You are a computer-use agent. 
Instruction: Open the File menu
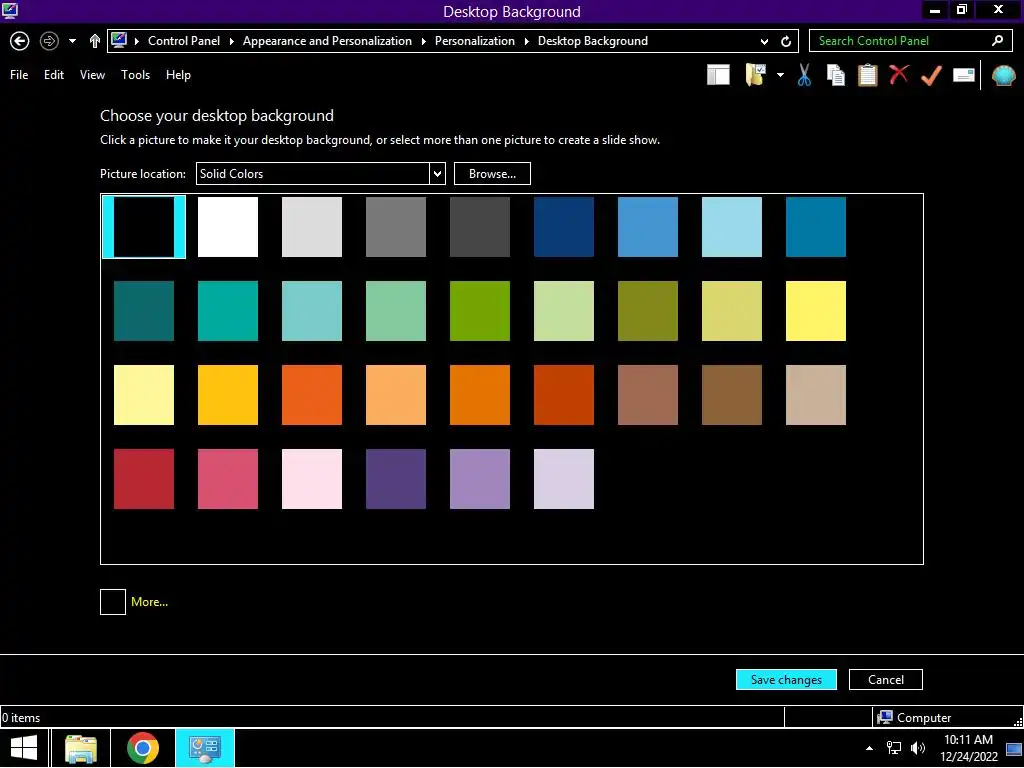click(19, 75)
